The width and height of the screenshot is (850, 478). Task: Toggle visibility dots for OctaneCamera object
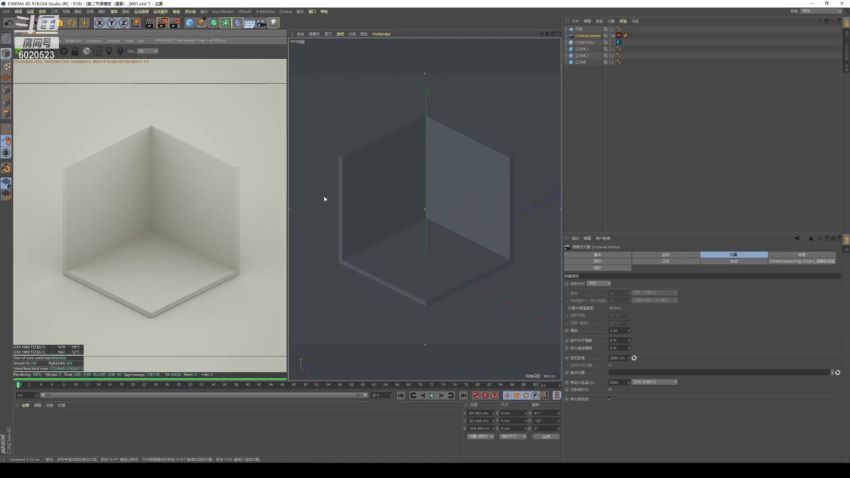coord(606,35)
